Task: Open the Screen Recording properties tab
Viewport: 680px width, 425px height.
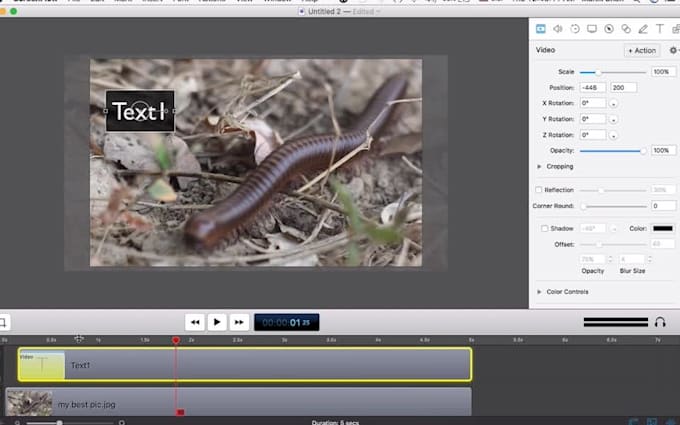Action: tap(592, 29)
